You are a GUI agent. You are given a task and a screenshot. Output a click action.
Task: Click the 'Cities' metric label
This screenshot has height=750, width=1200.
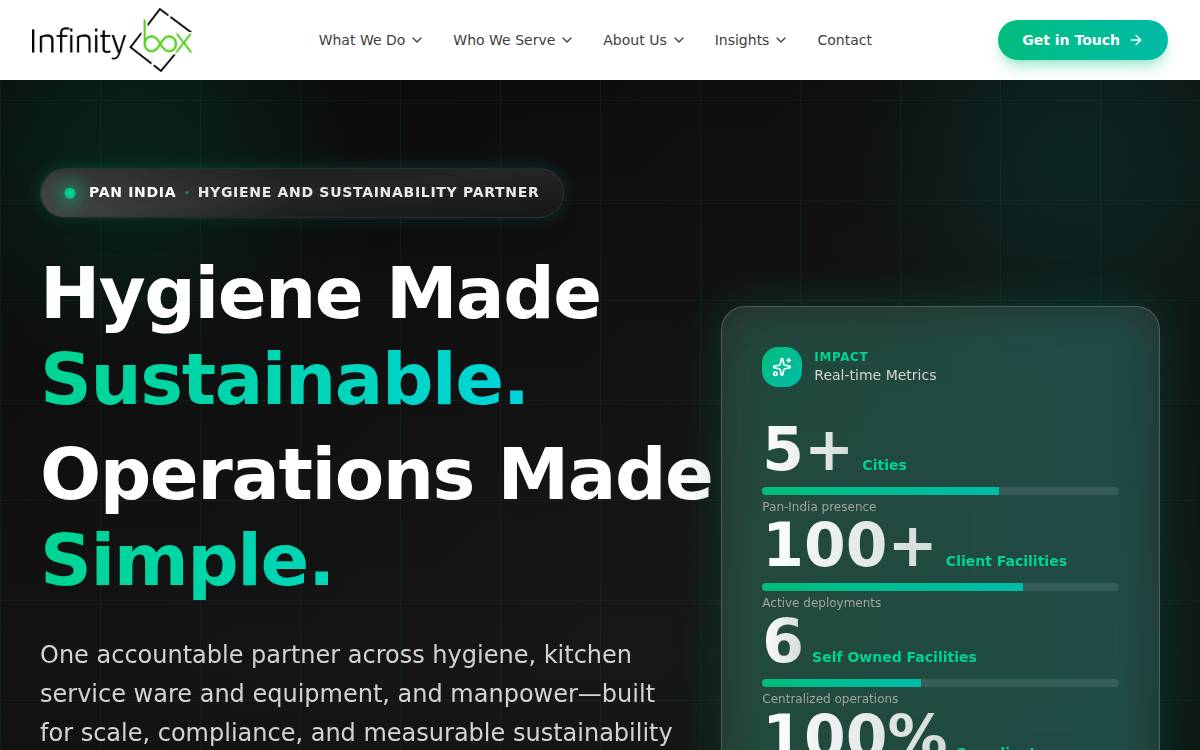tap(884, 465)
